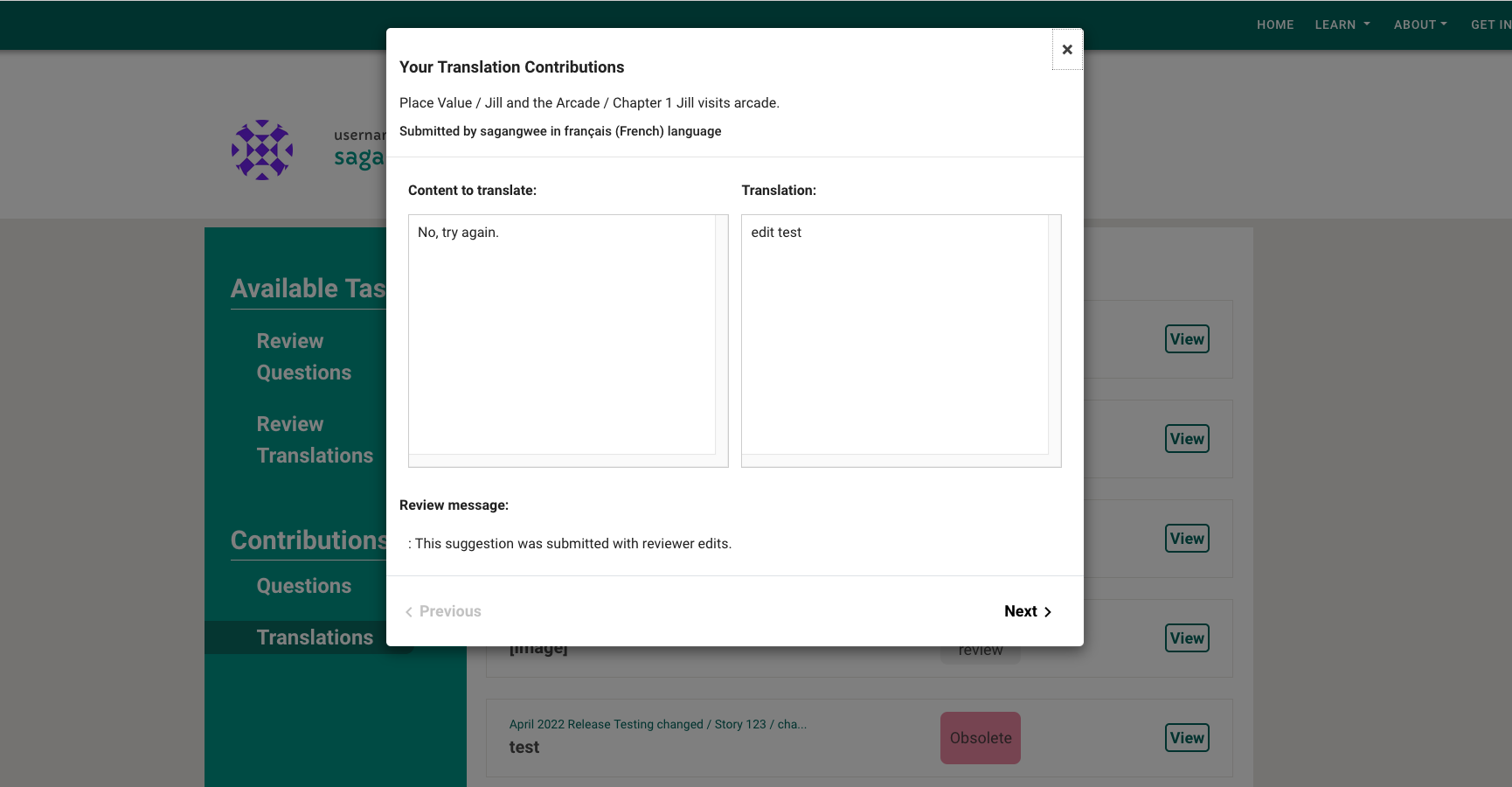
Task: Select the Obsolete status badge
Action: [980, 737]
